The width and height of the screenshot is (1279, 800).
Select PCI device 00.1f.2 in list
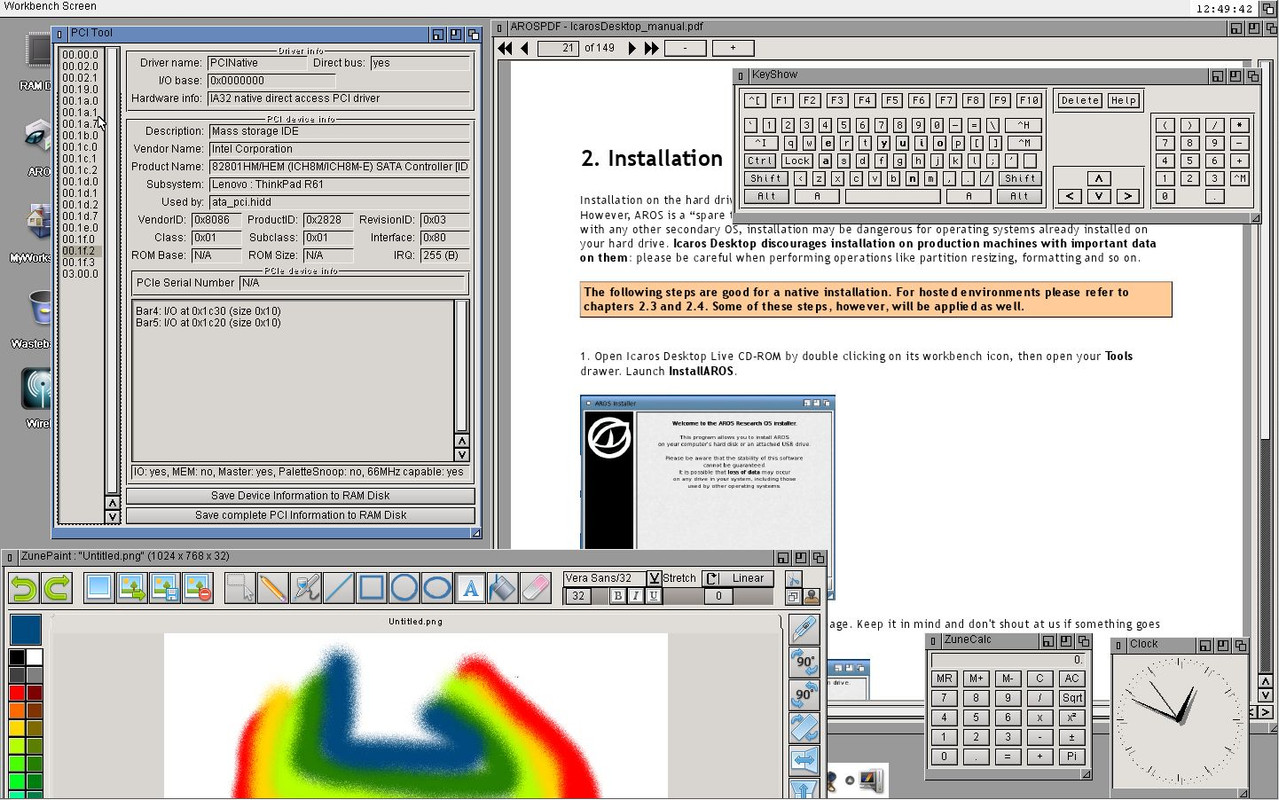81,251
